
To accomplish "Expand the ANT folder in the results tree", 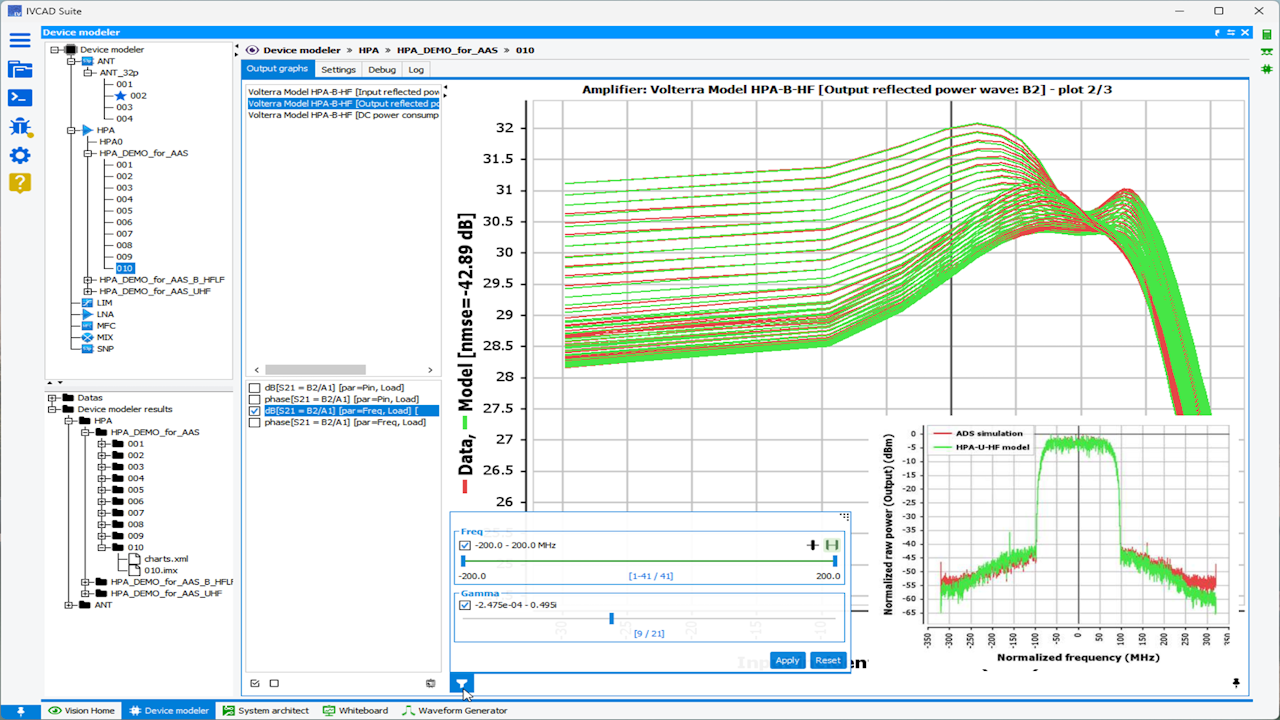I will (69, 605).
